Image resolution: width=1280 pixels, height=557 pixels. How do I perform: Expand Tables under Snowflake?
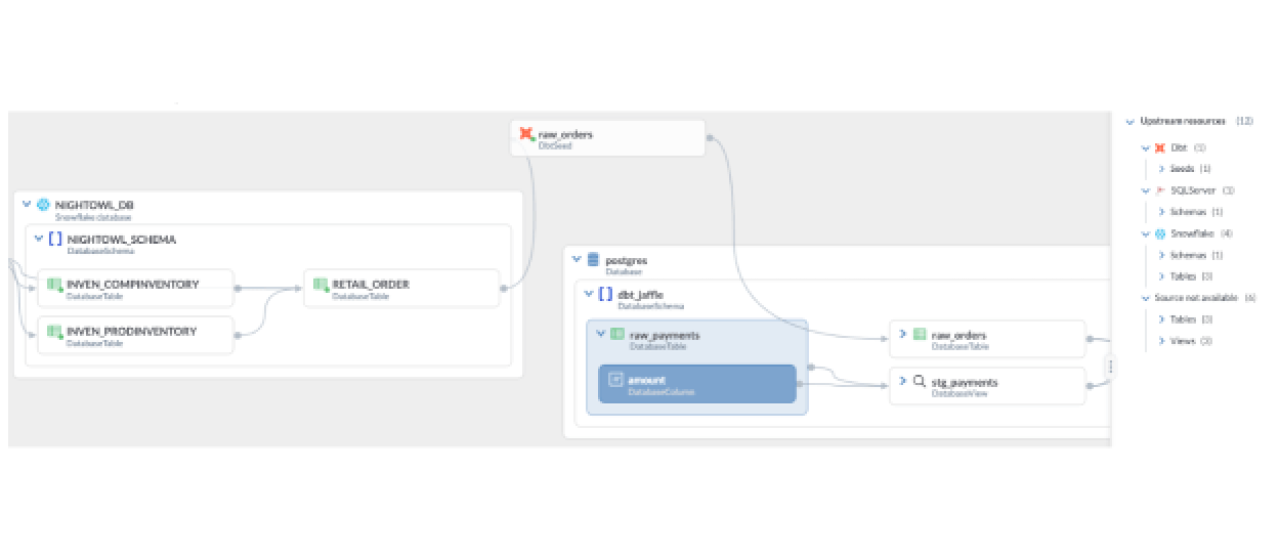click(1162, 276)
